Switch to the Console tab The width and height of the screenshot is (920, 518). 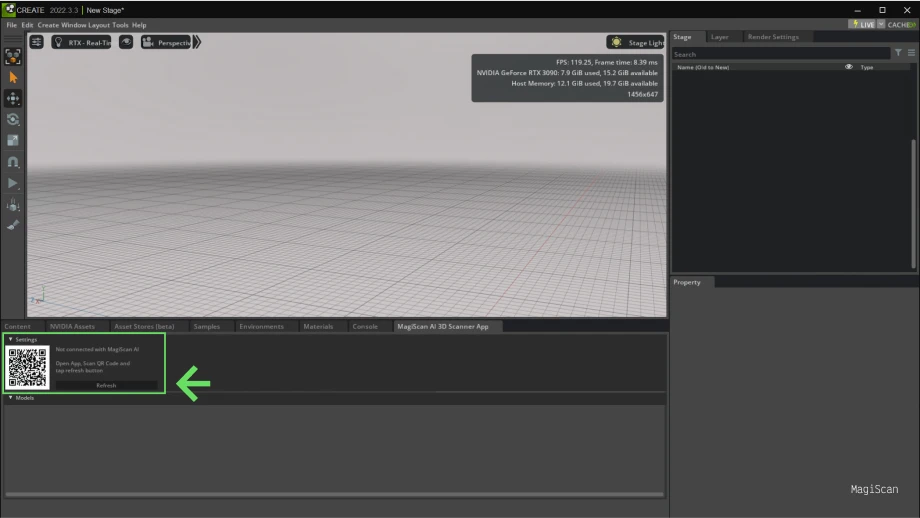click(365, 327)
